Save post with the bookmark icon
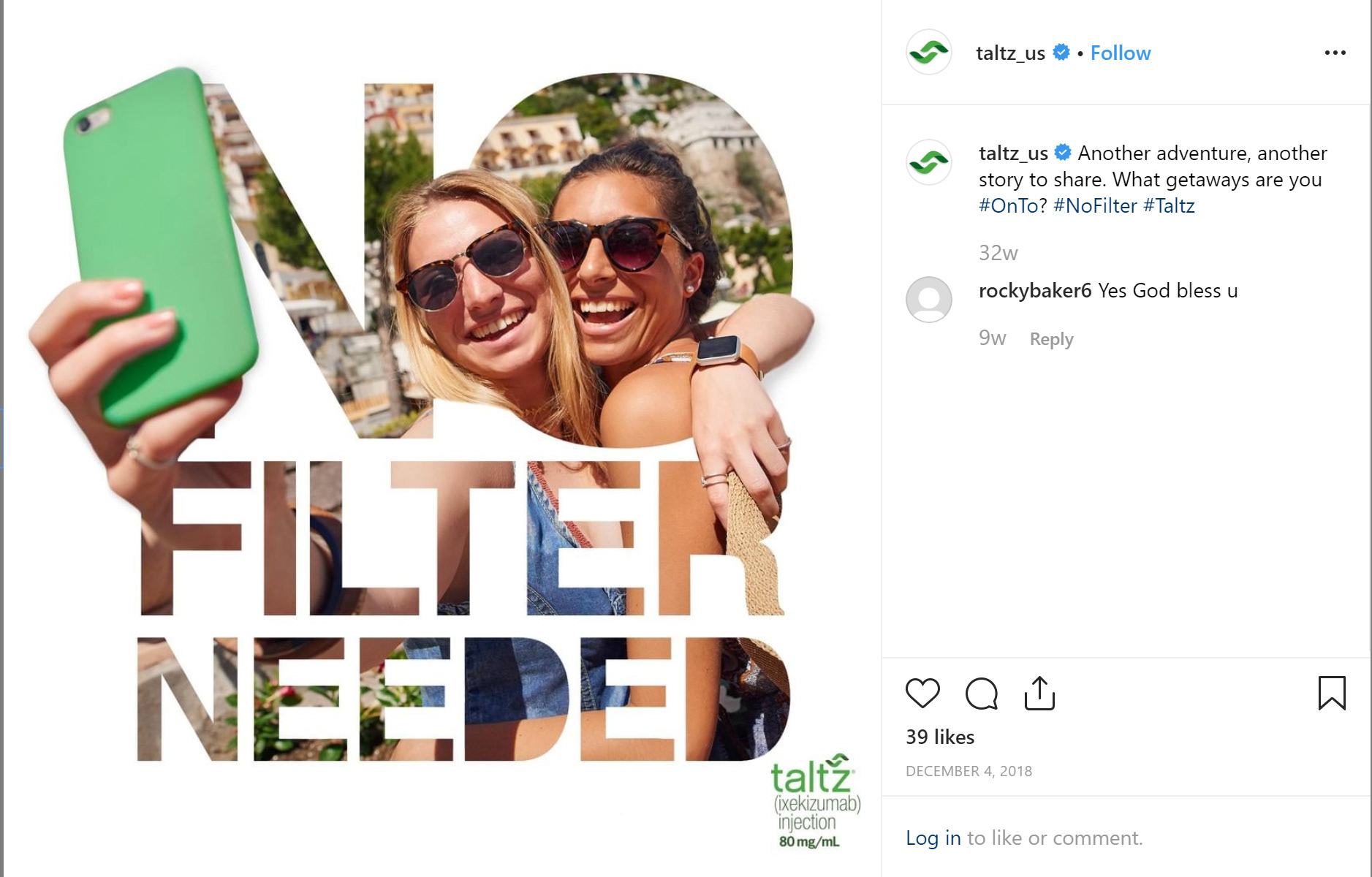This screenshot has height=877, width=1372. [x=1332, y=693]
